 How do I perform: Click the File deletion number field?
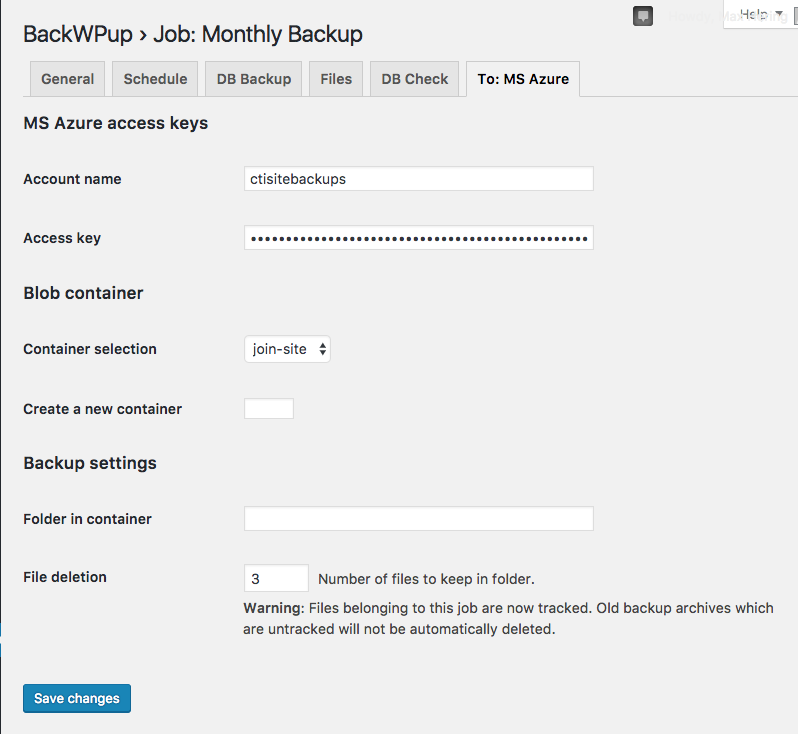[276, 578]
